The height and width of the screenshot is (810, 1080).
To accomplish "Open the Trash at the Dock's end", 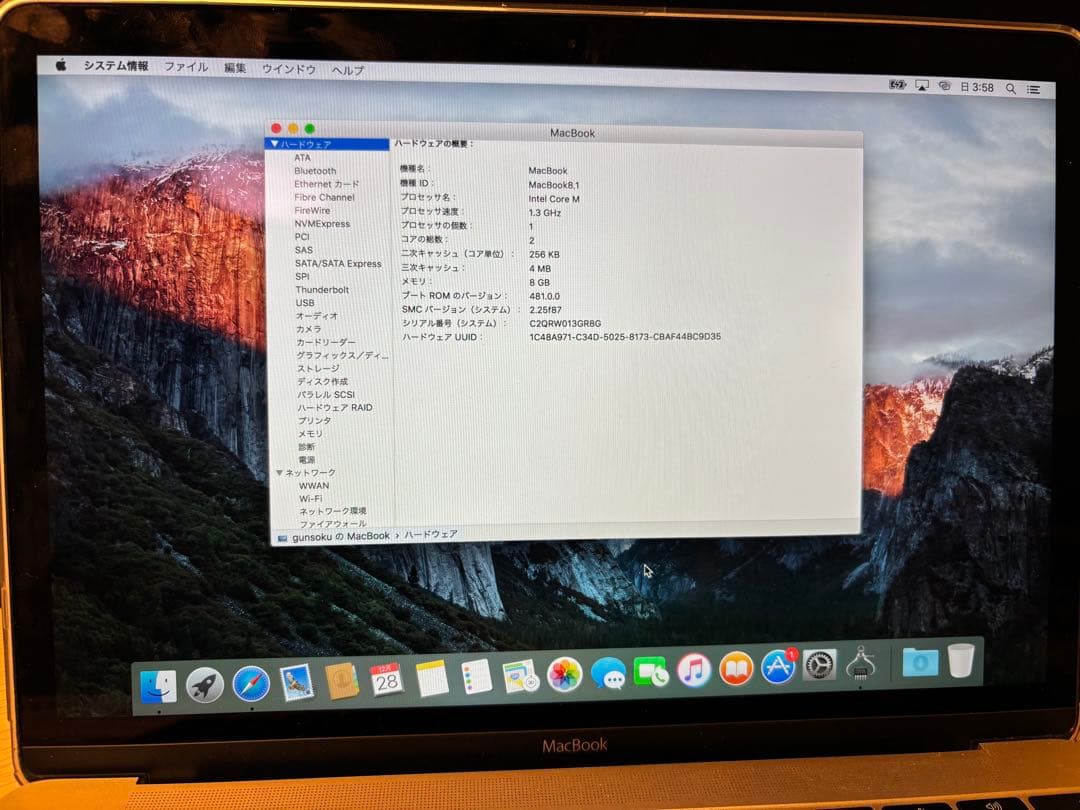I will click(x=960, y=663).
